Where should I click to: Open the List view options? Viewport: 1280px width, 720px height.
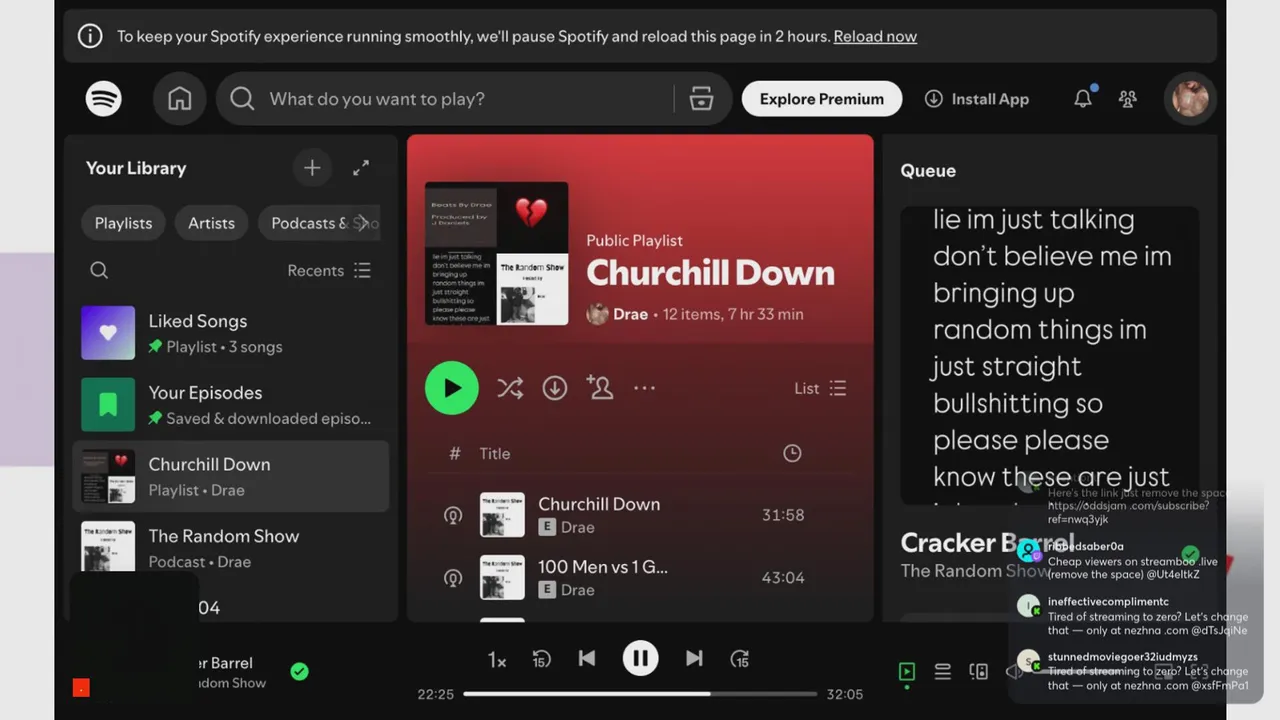coord(820,388)
